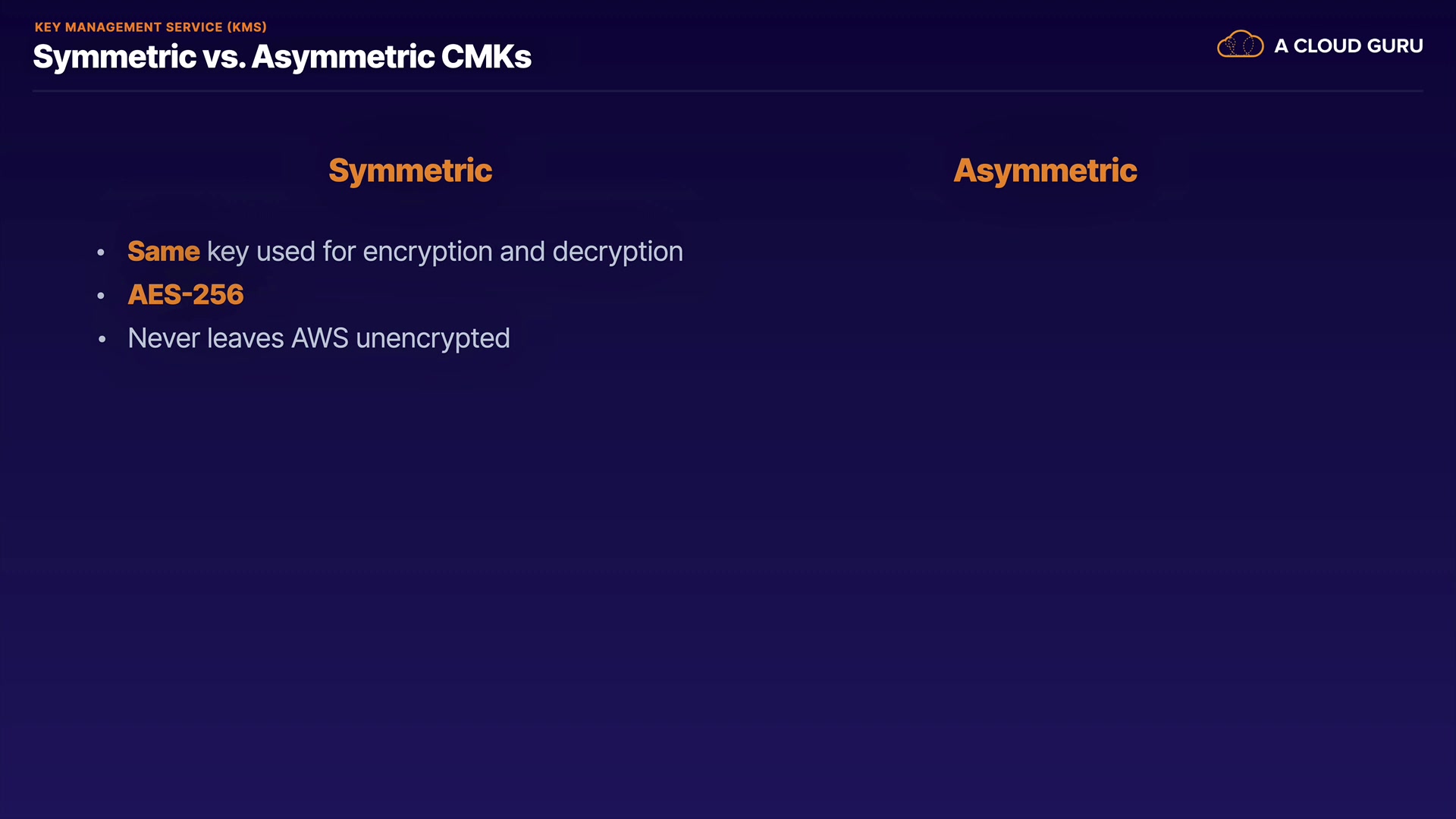Image resolution: width=1456 pixels, height=819 pixels.
Task: Click the horizontal divider line under the title
Action: [728, 91]
